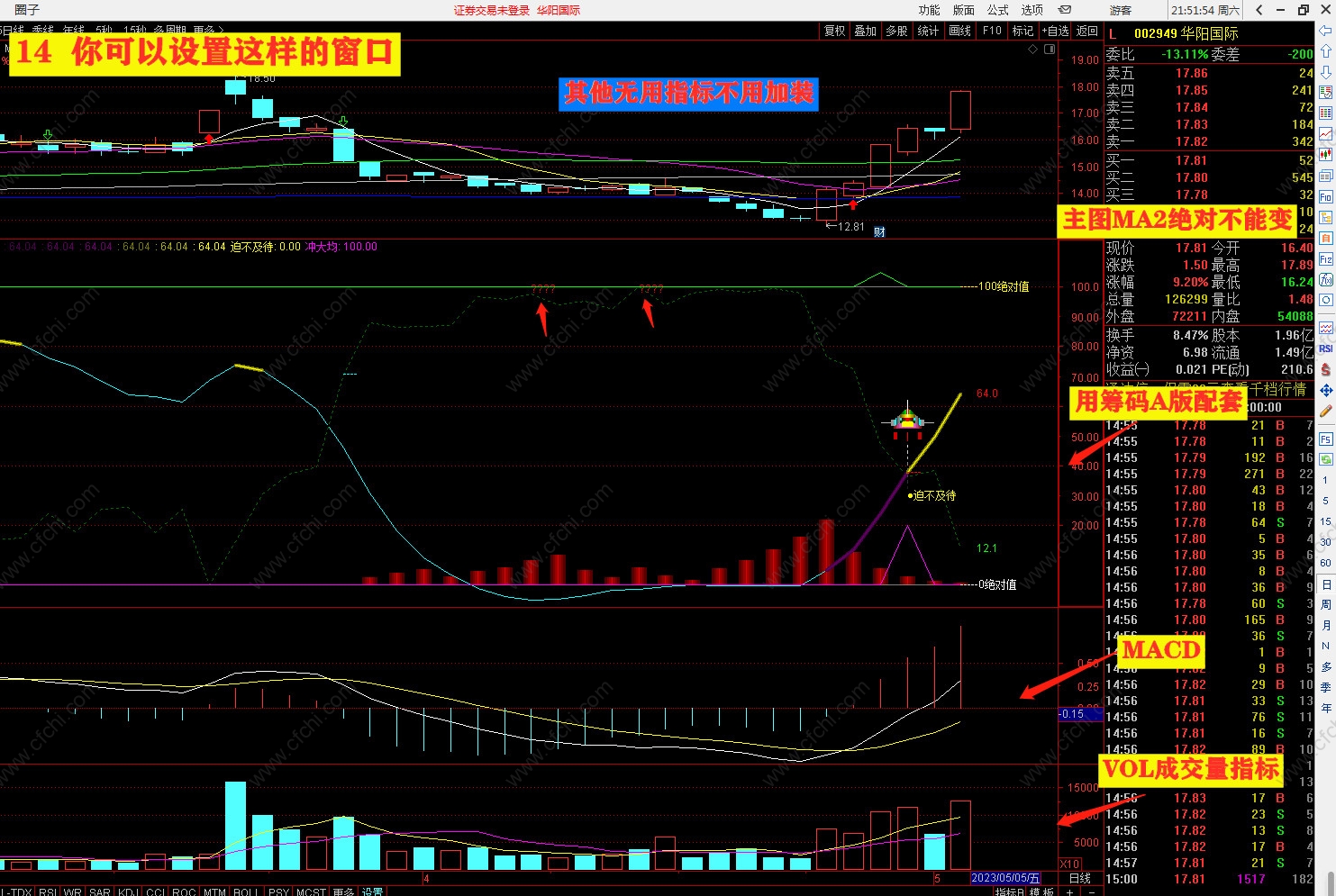Add stock with +自选 button
Viewport: 1336px width, 896px height.
1055,31
